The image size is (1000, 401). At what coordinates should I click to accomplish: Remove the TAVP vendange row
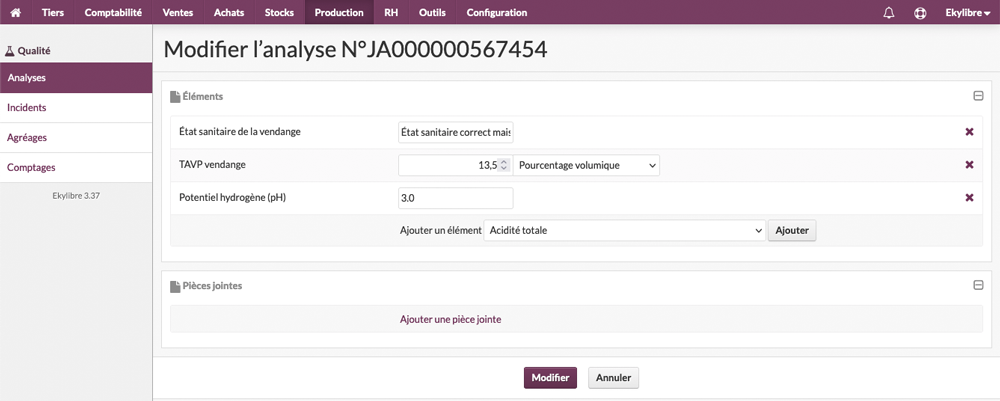(969, 165)
